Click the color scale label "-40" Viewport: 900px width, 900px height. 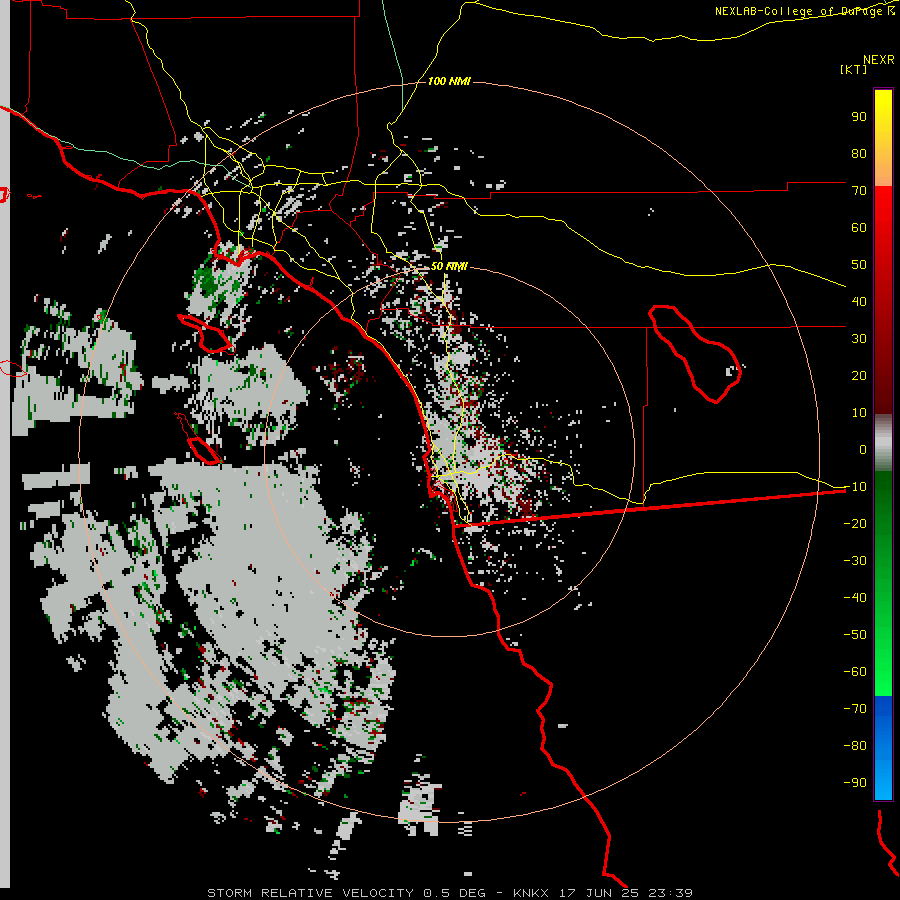point(855,598)
